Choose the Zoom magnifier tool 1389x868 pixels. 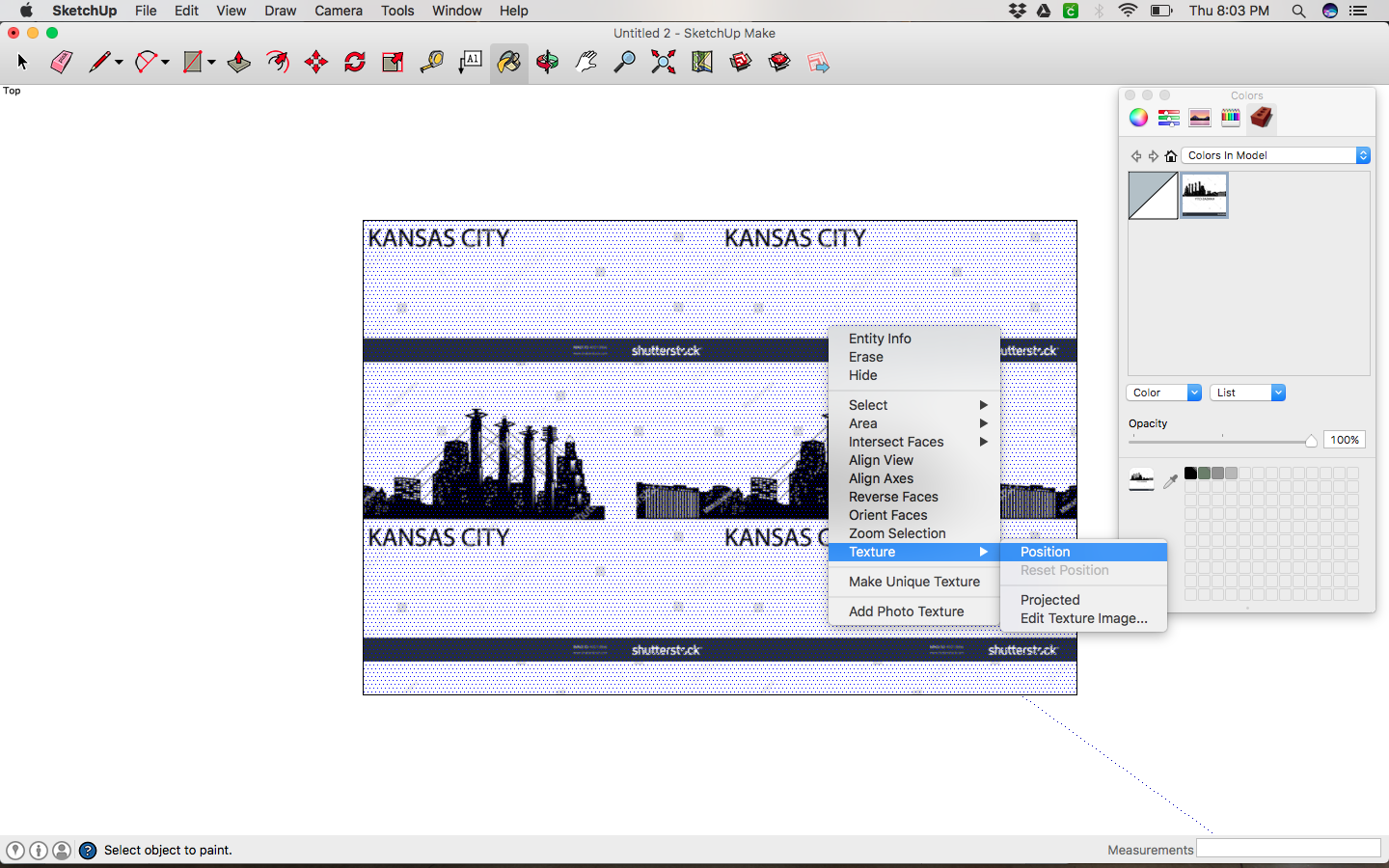tap(625, 63)
